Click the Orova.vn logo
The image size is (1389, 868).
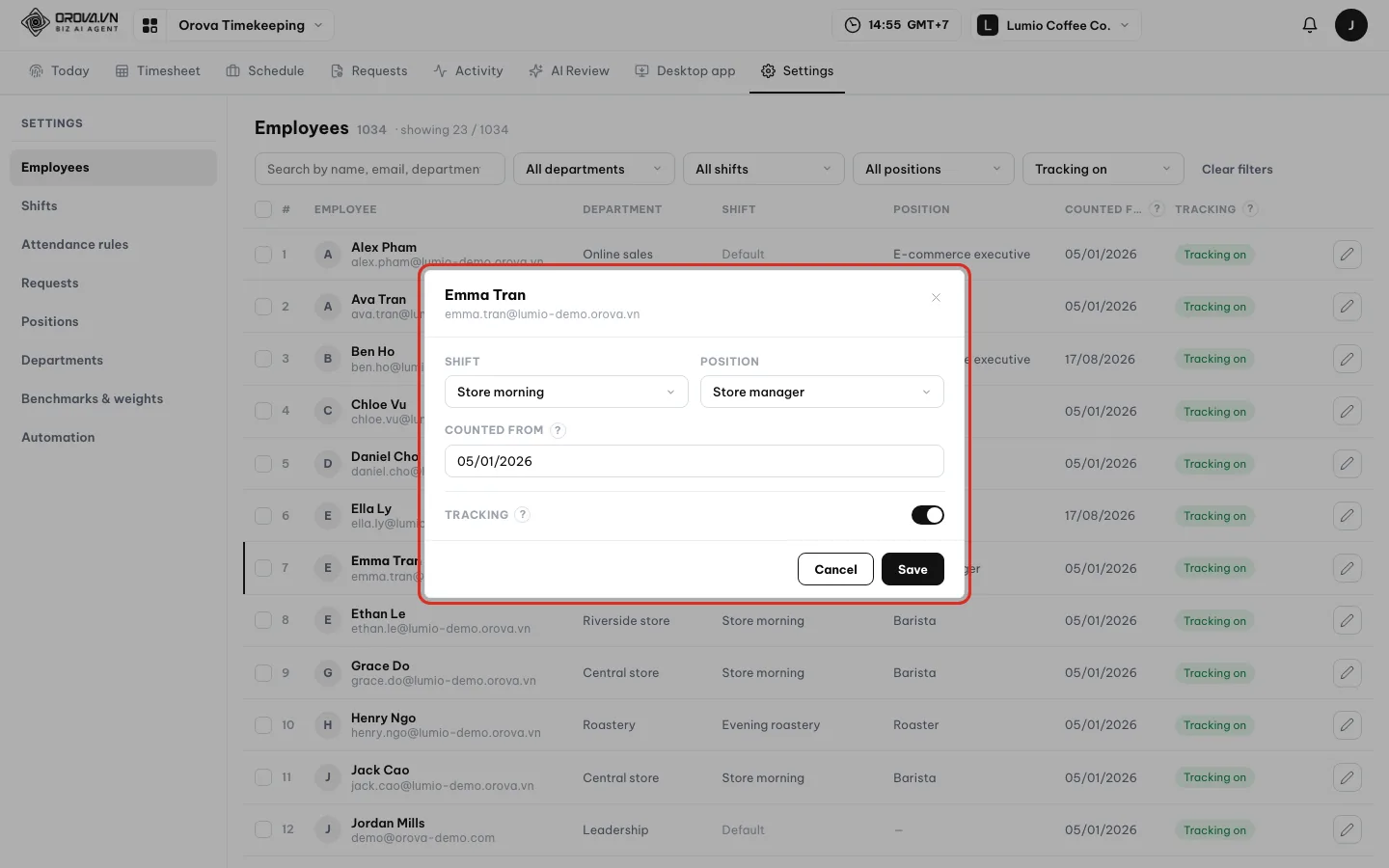70,22
